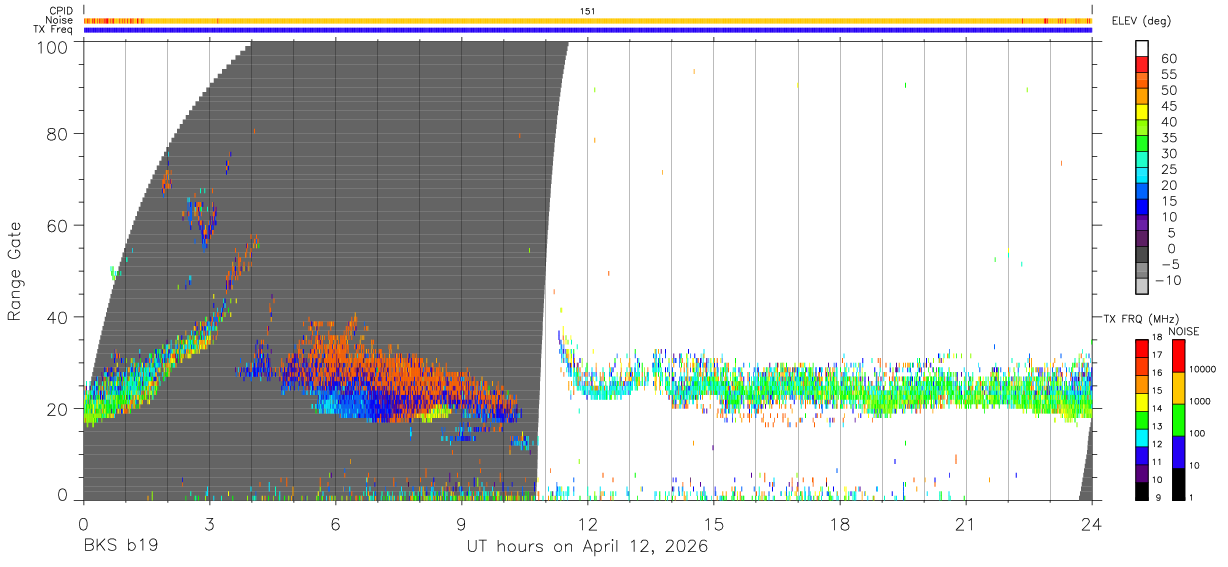This screenshot has height=567, width=1228.
Task: Click the UT hours on April 12, 2026 title
Action: [x=587, y=547]
